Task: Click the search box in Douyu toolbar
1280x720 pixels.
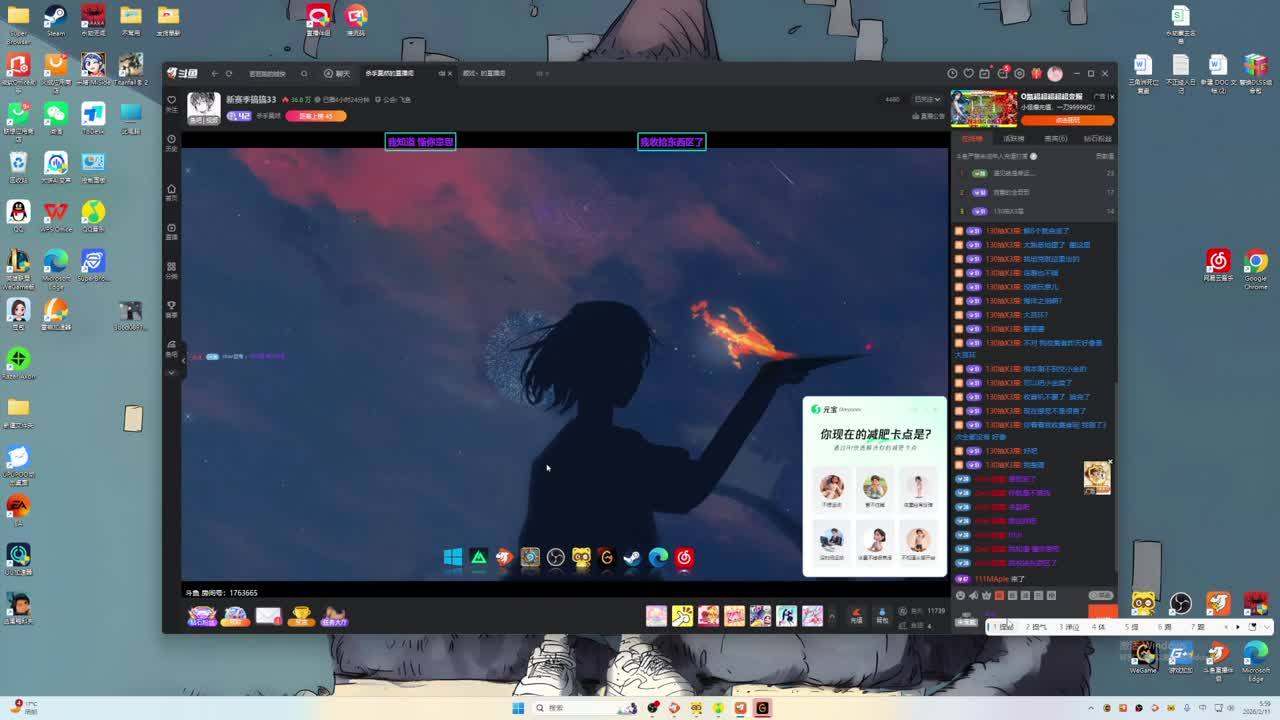Action: point(276,73)
